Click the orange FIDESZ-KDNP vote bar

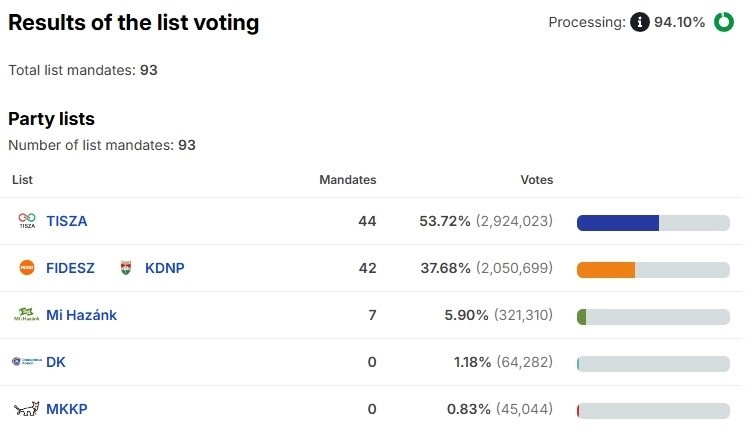click(x=606, y=270)
